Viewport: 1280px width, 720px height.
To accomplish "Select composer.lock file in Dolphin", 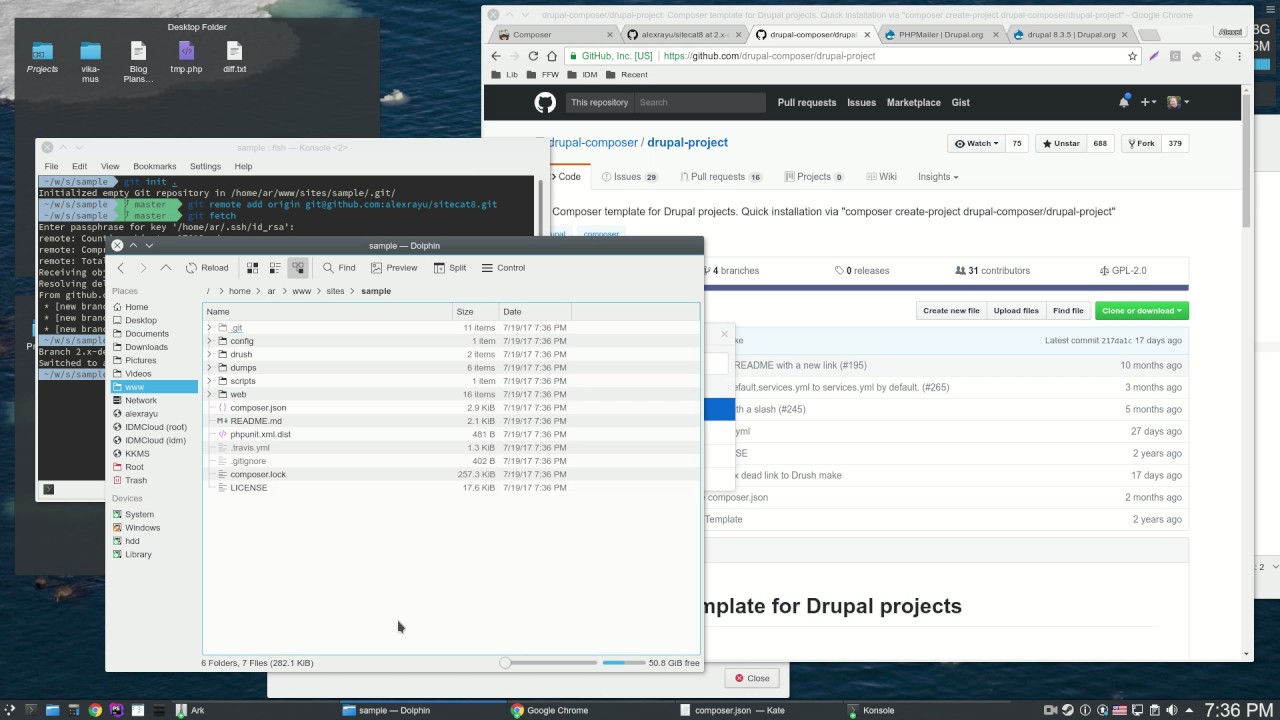I will (x=258, y=474).
